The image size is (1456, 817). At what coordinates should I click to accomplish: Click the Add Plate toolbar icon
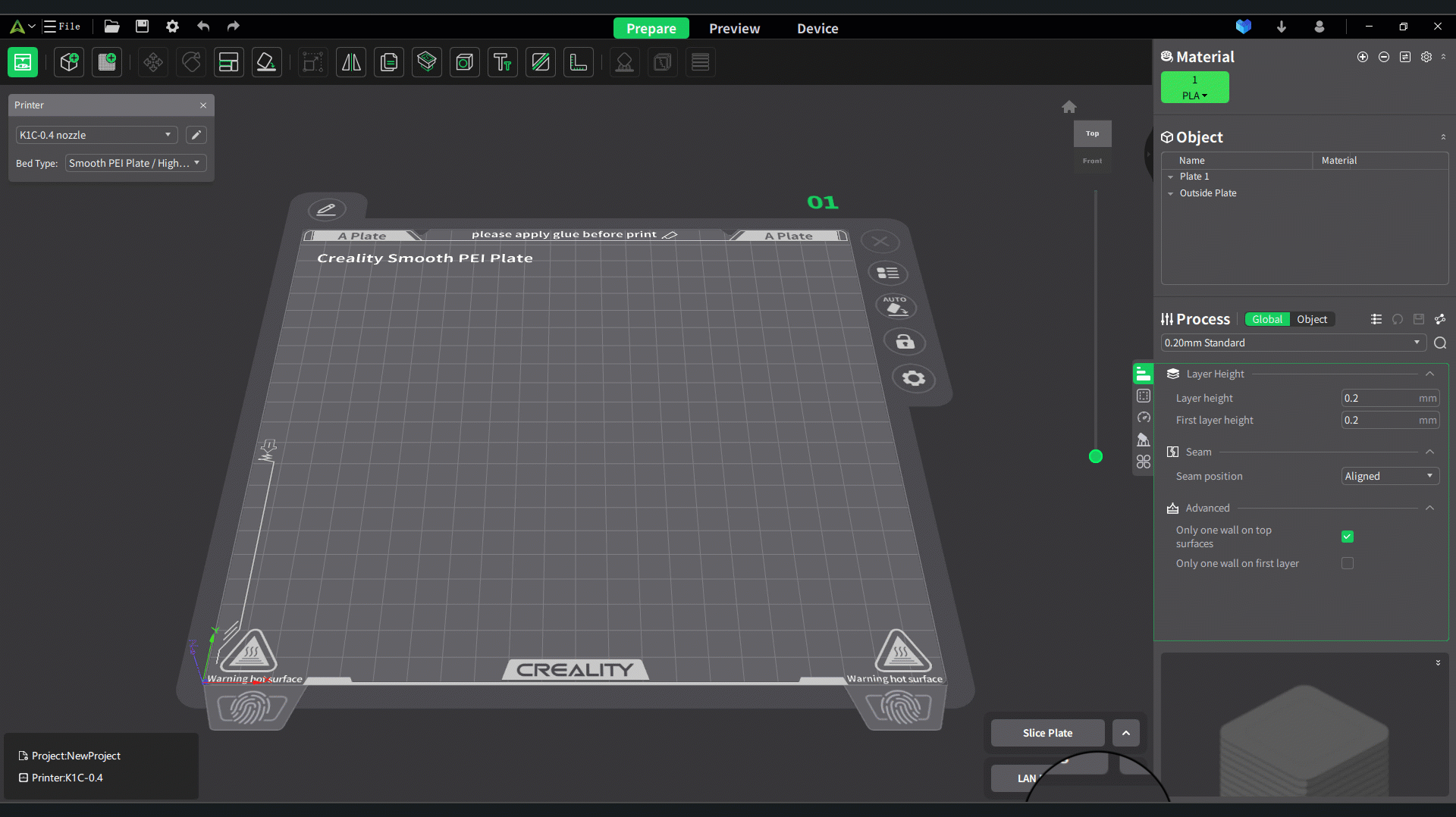[107, 62]
